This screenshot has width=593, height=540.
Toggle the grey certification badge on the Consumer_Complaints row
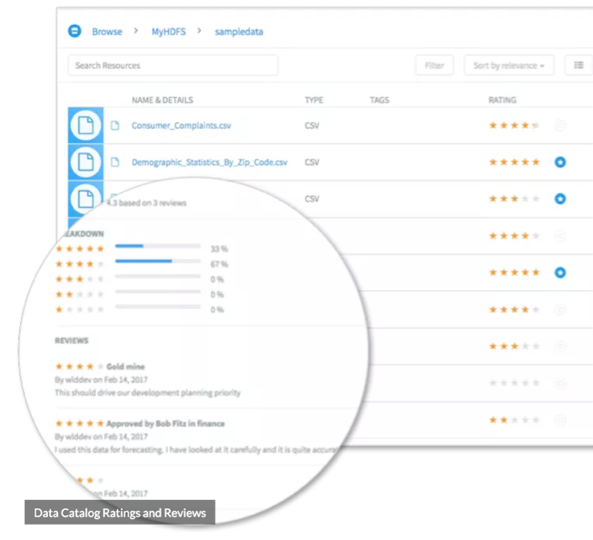coord(560,125)
